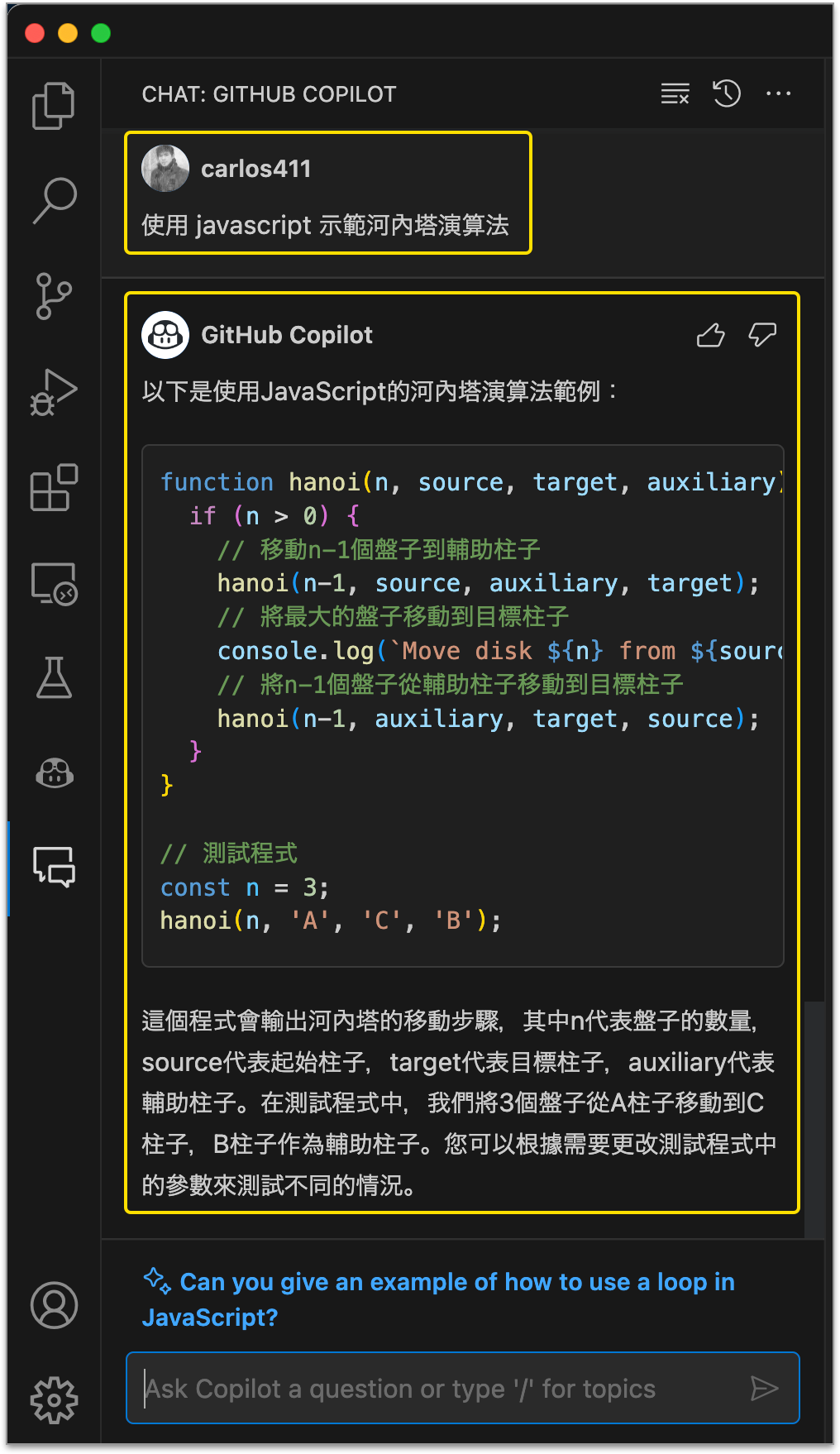
Task: Open the Extensions view
Action: click(x=54, y=488)
